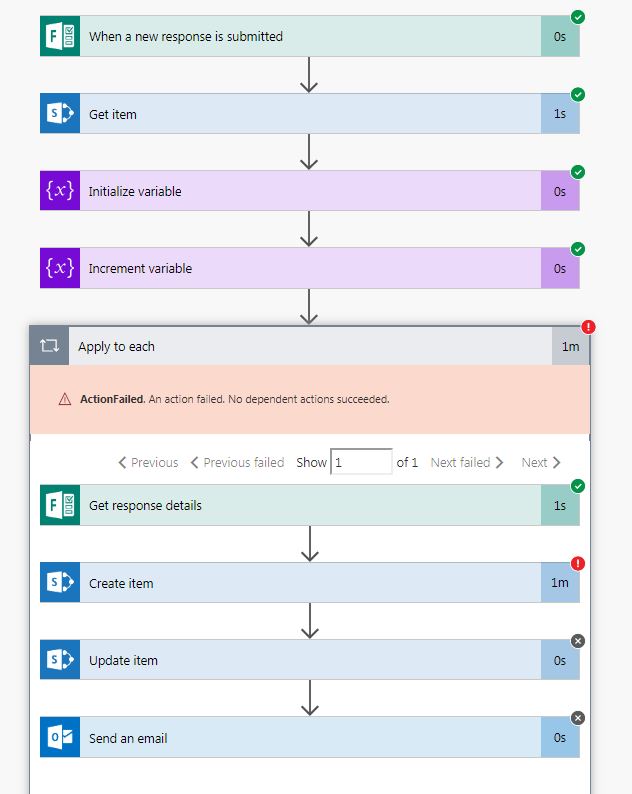Click the warning triangle beside ActionFailed
Viewport: 632px width, 794px height.
tap(65, 399)
